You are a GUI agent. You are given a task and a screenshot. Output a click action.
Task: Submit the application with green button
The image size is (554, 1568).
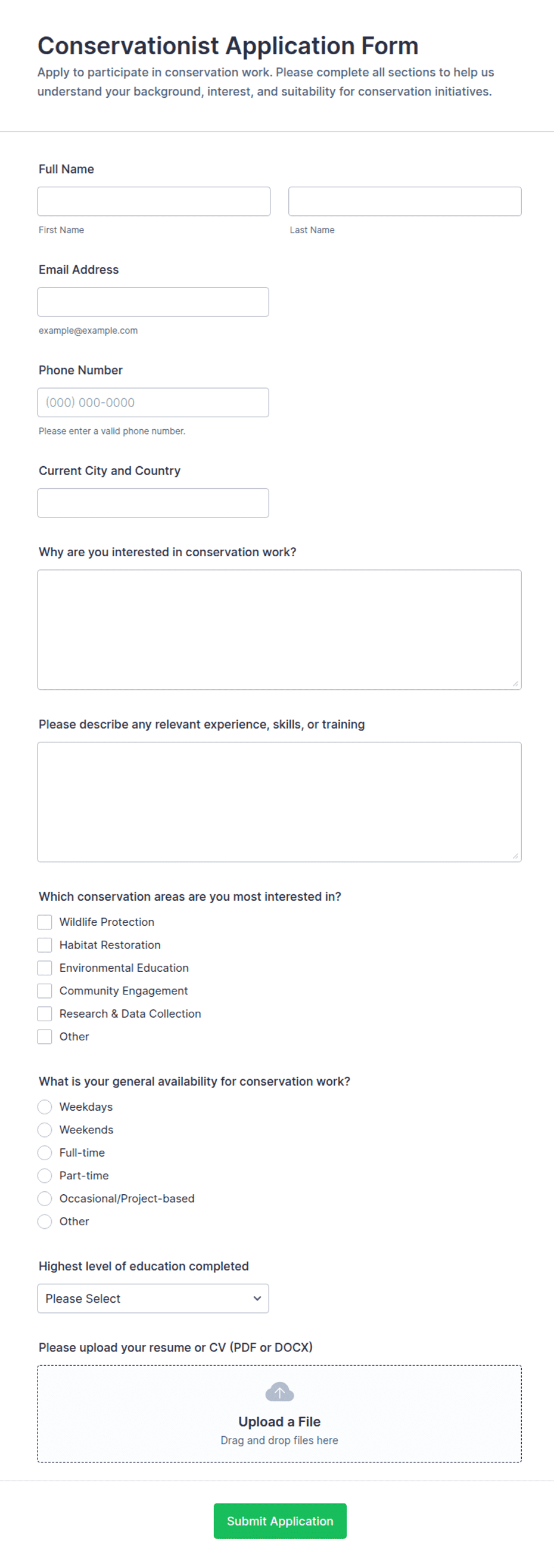280,1520
